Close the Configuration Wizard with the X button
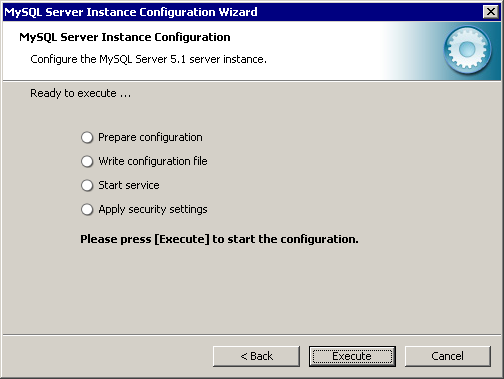 click(x=491, y=12)
